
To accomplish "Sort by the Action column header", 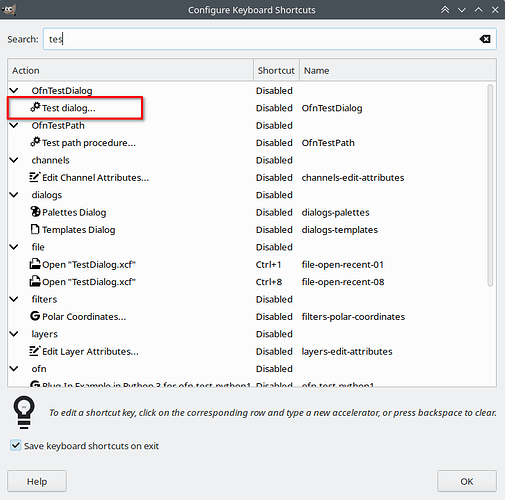I will [130, 70].
